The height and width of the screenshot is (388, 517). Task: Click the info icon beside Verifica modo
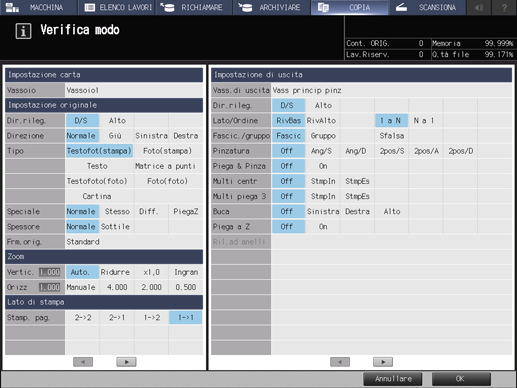pos(23,31)
